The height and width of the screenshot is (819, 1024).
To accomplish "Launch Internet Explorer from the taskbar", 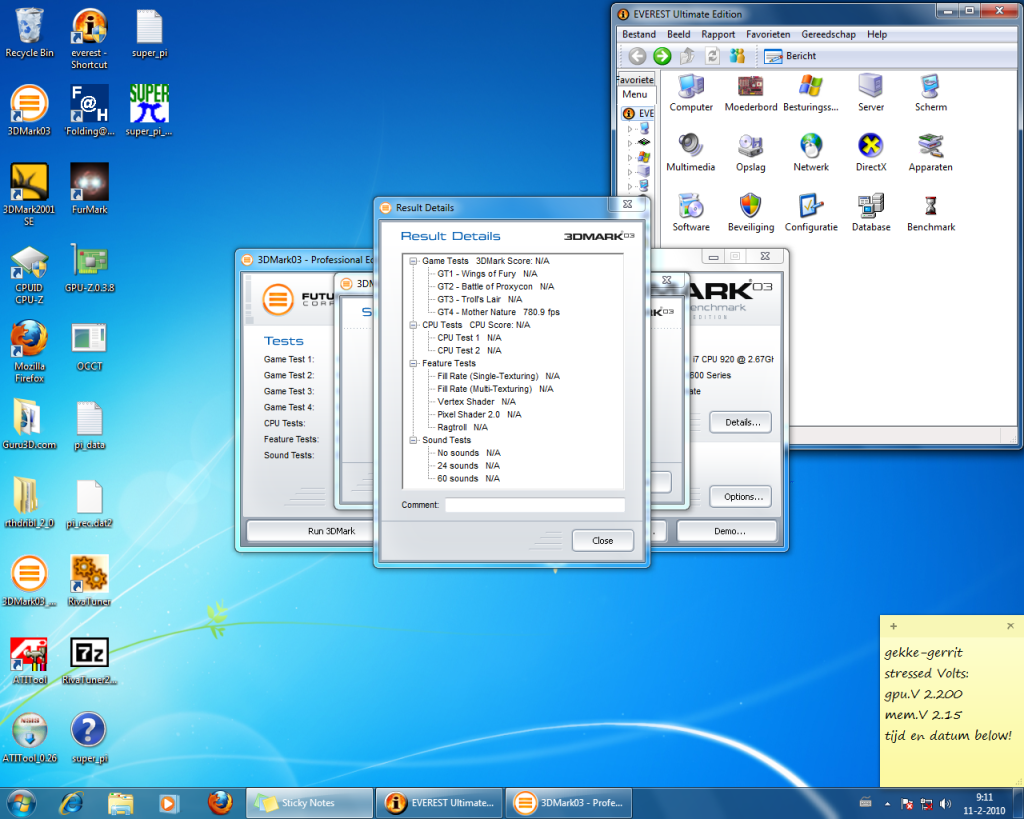I will click(x=71, y=803).
